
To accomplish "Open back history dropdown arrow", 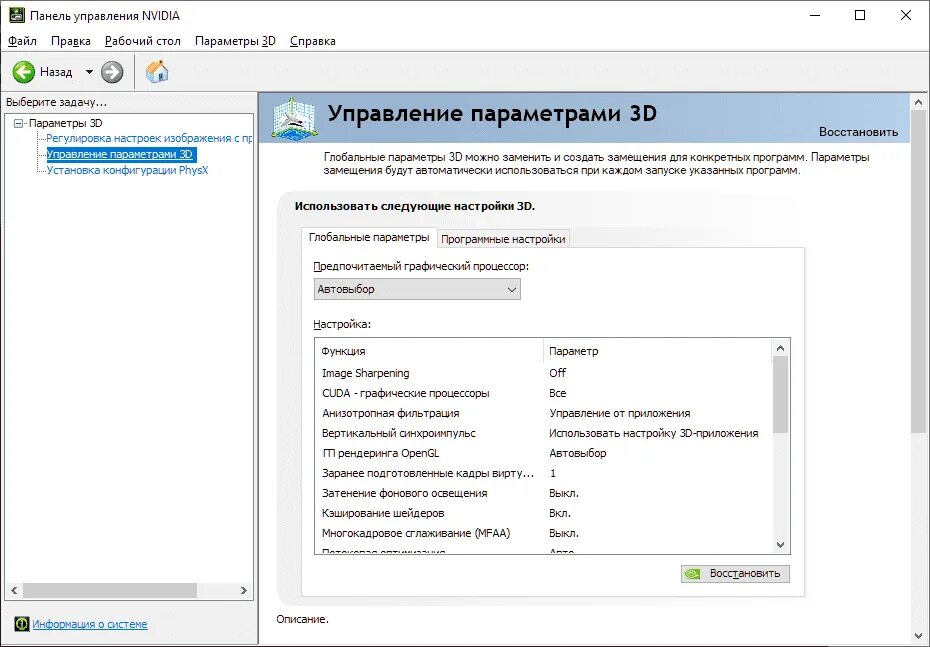I will pyautogui.click(x=89, y=72).
